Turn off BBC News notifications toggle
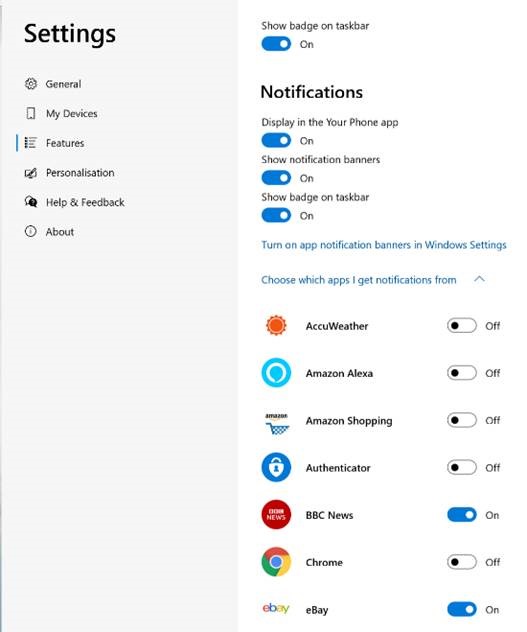Viewport: 527px width, 632px height. pos(462,515)
